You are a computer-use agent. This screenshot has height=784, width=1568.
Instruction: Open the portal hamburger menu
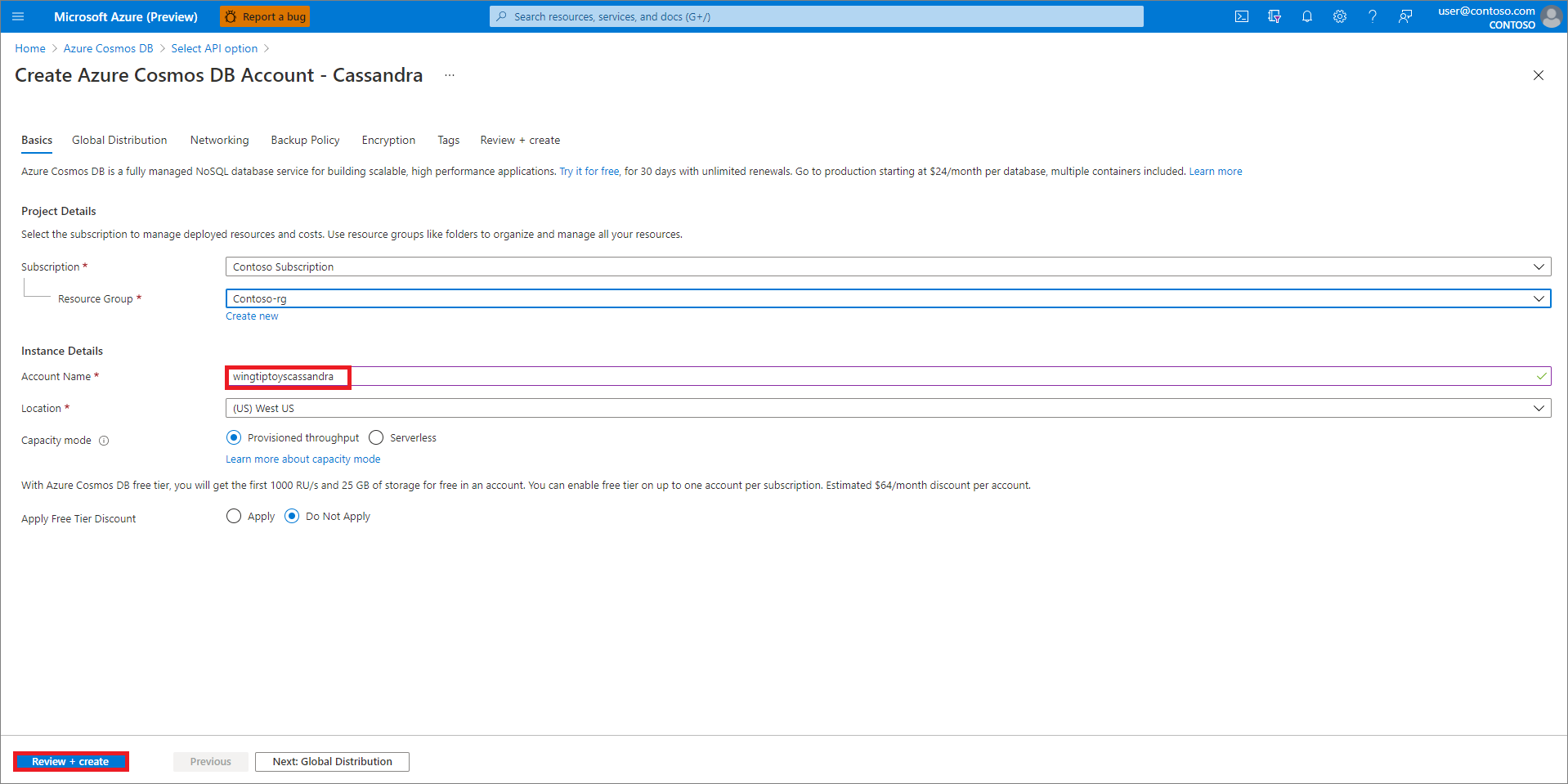[x=17, y=16]
